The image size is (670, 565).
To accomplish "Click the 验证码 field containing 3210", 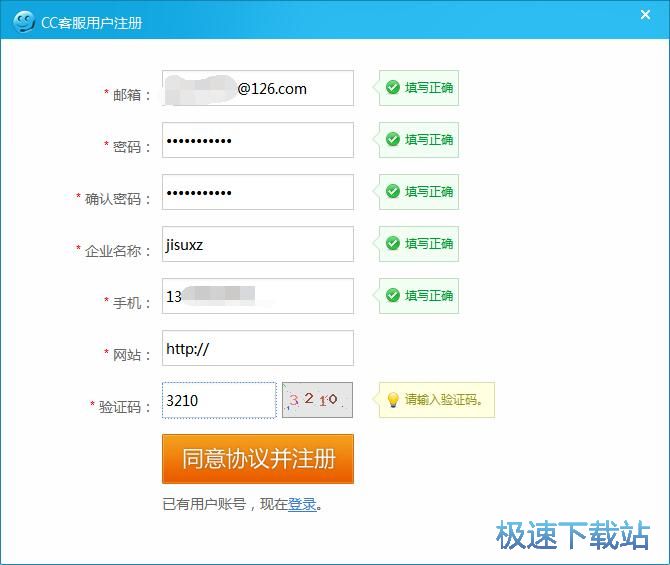I will click(x=219, y=400).
